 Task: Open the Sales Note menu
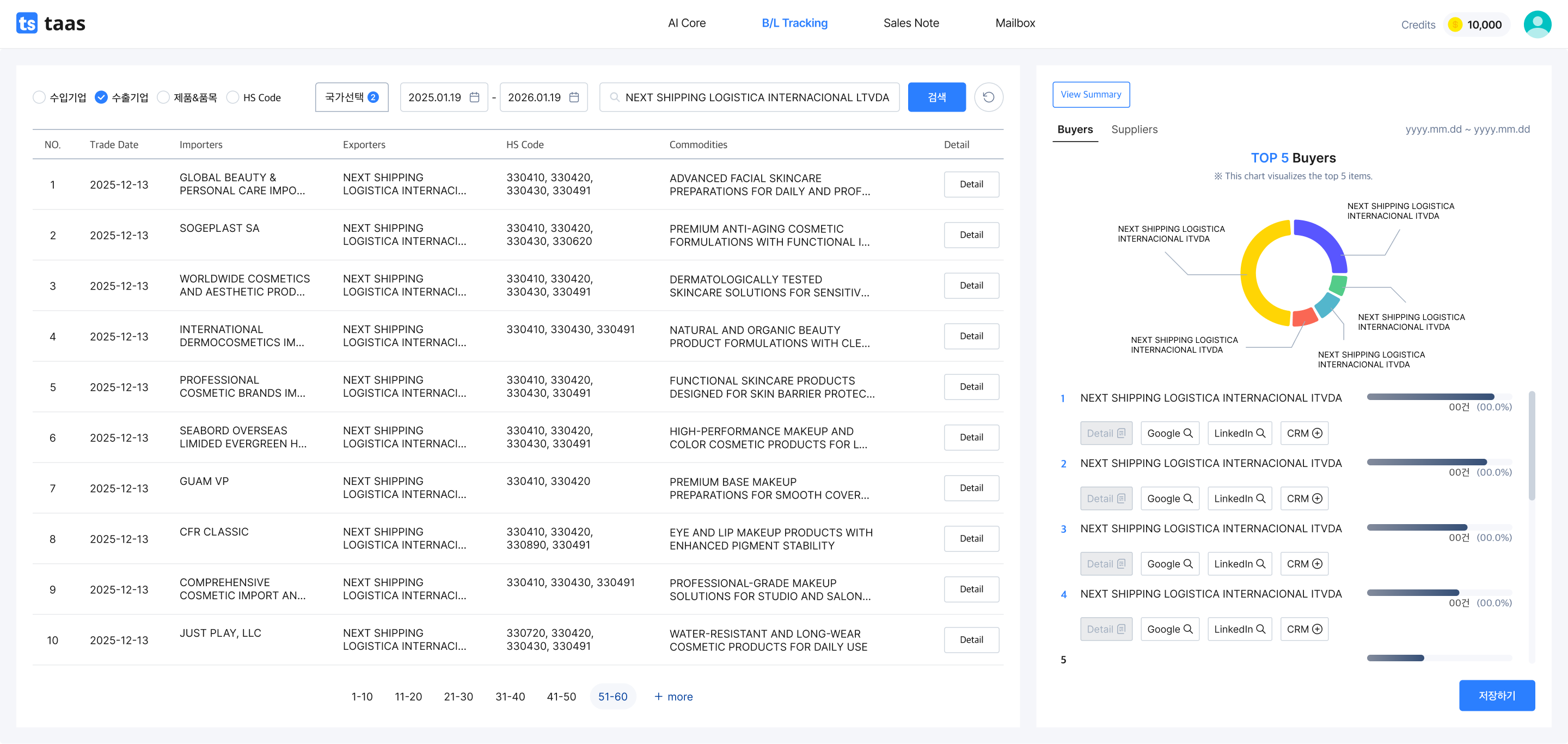911,23
